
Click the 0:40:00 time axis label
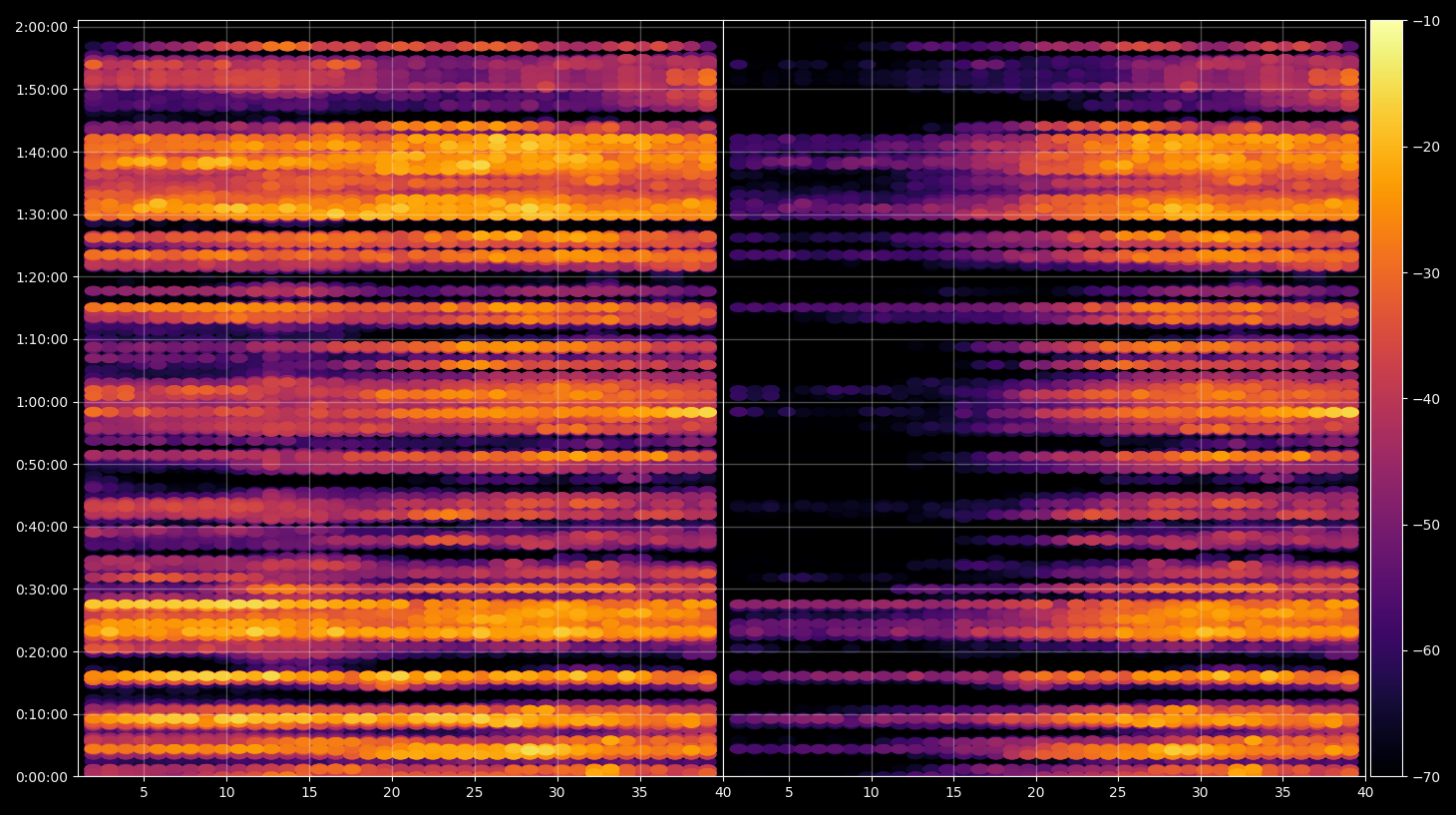pos(41,527)
